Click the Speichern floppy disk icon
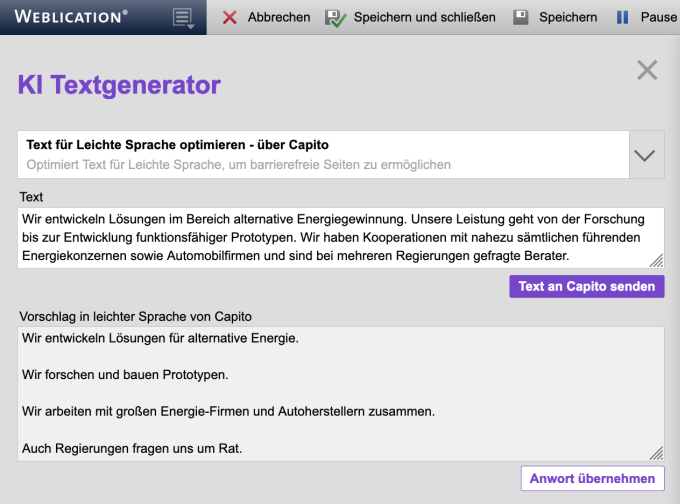680x504 pixels. click(520, 17)
